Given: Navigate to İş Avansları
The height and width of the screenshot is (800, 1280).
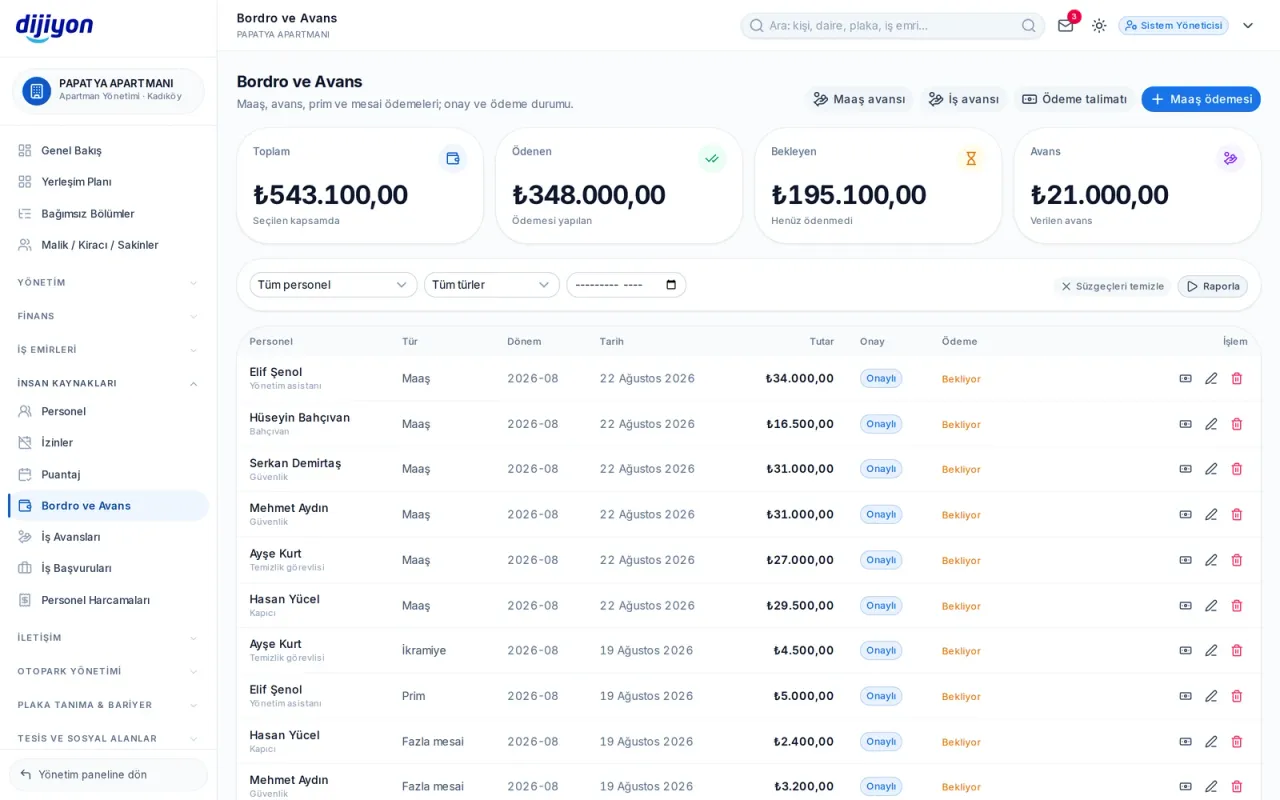Looking at the screenshot, I should tap(108, 537).
